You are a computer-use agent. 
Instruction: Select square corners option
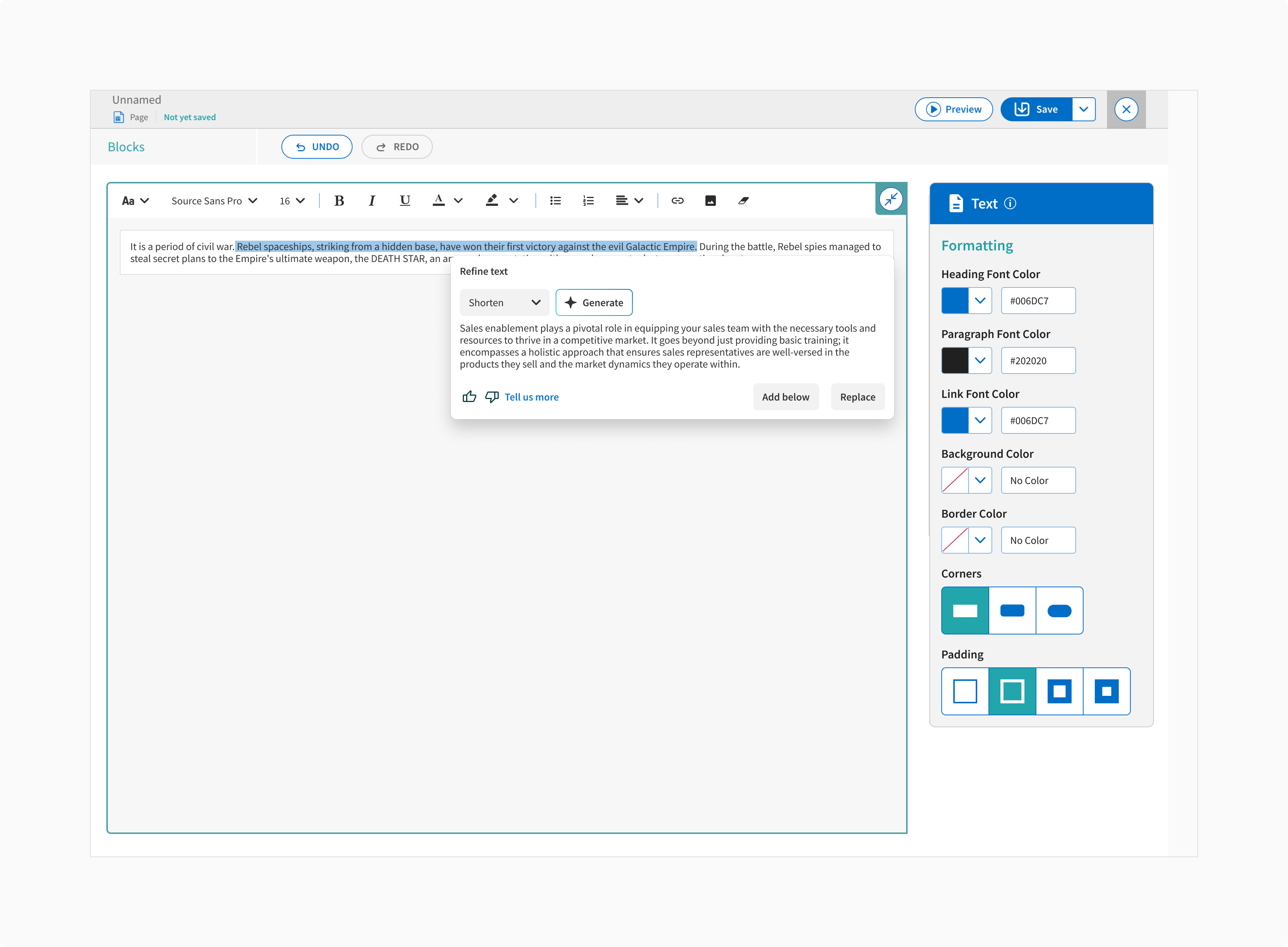(965, 610)
